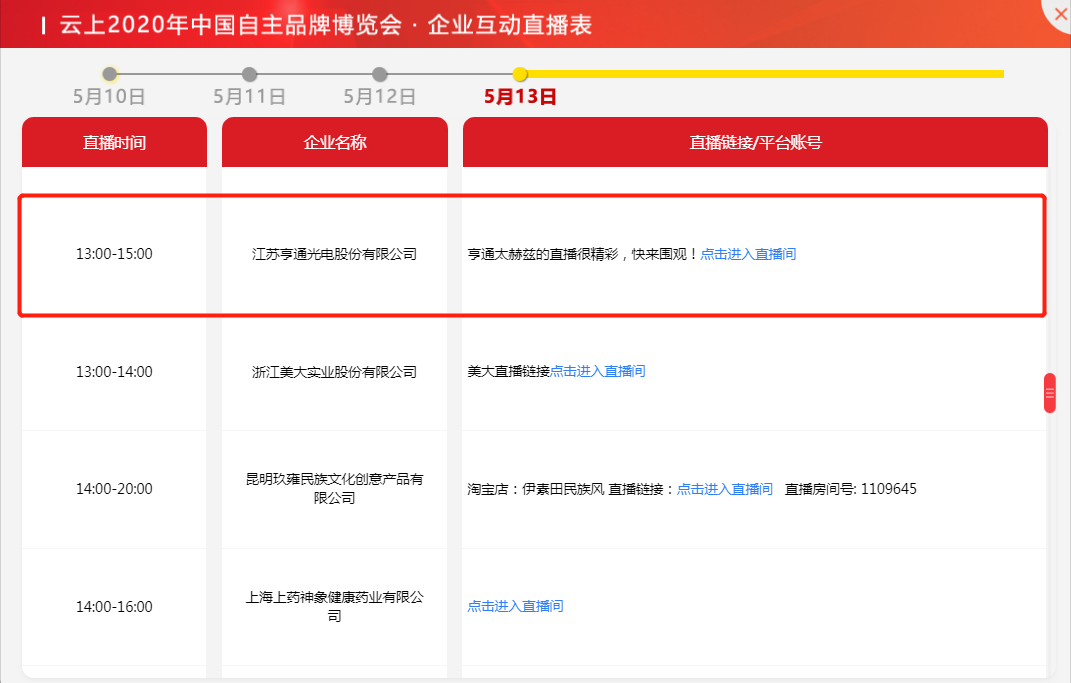Select the 5月10日 timeline dot
The image size is (1071, 683).
point(109,74)
